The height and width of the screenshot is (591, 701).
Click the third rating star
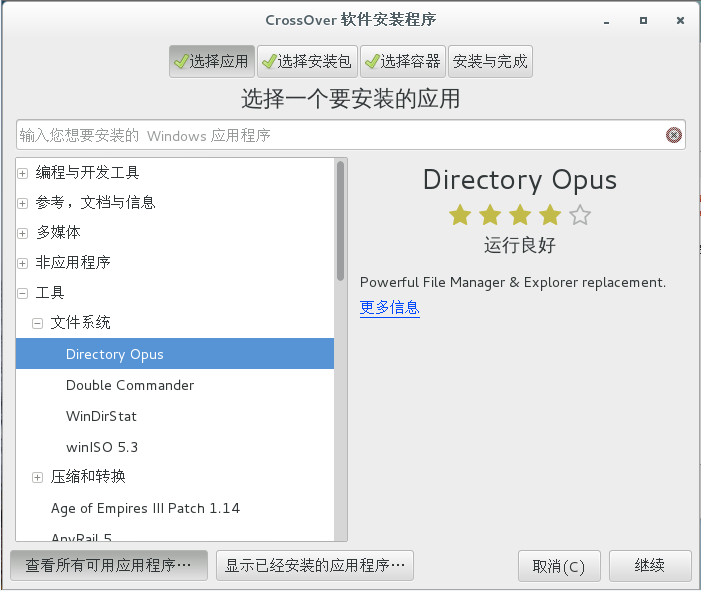point(520,215)
